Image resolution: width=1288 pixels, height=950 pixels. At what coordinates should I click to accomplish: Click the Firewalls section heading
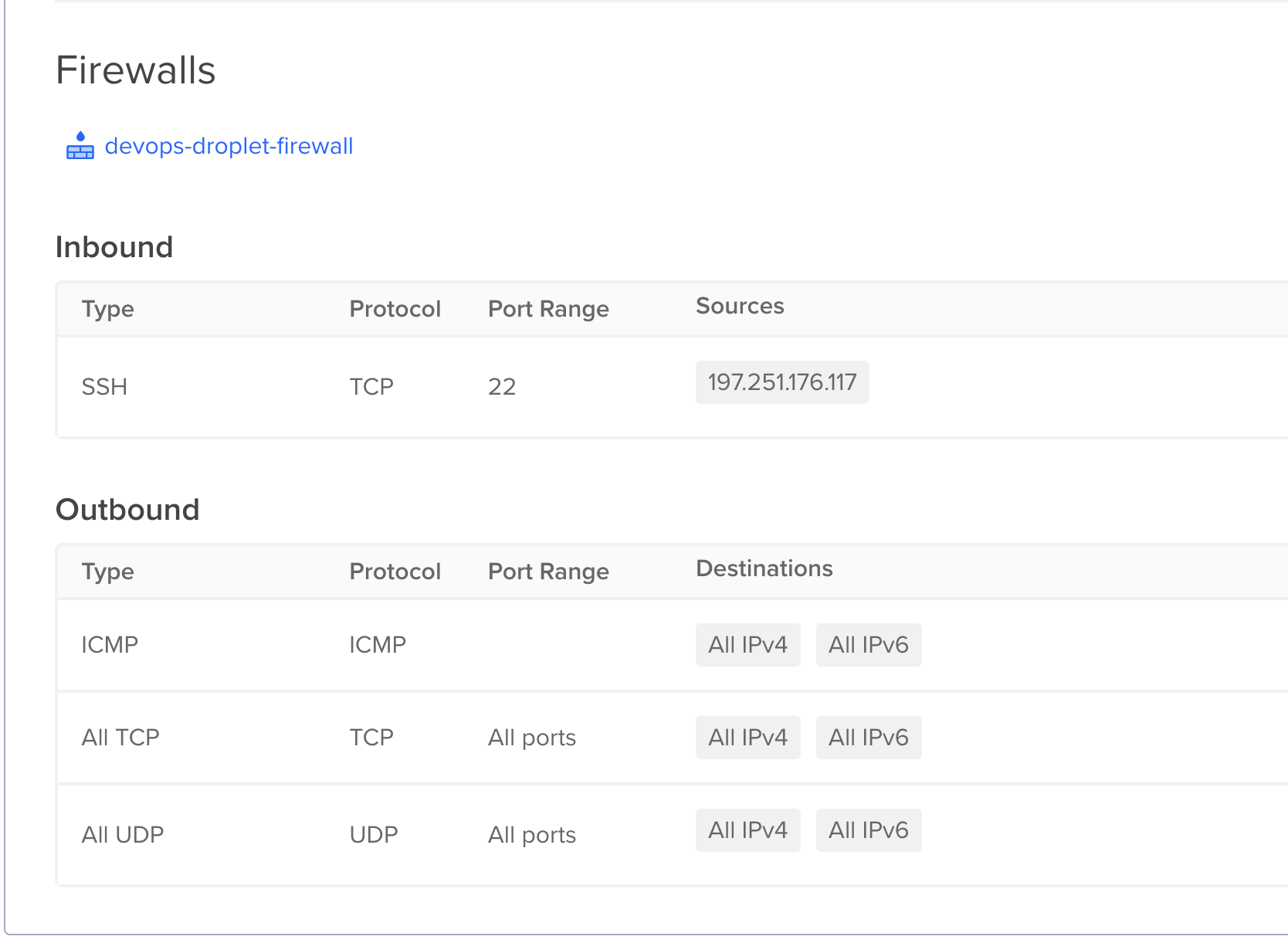(135, 70)
